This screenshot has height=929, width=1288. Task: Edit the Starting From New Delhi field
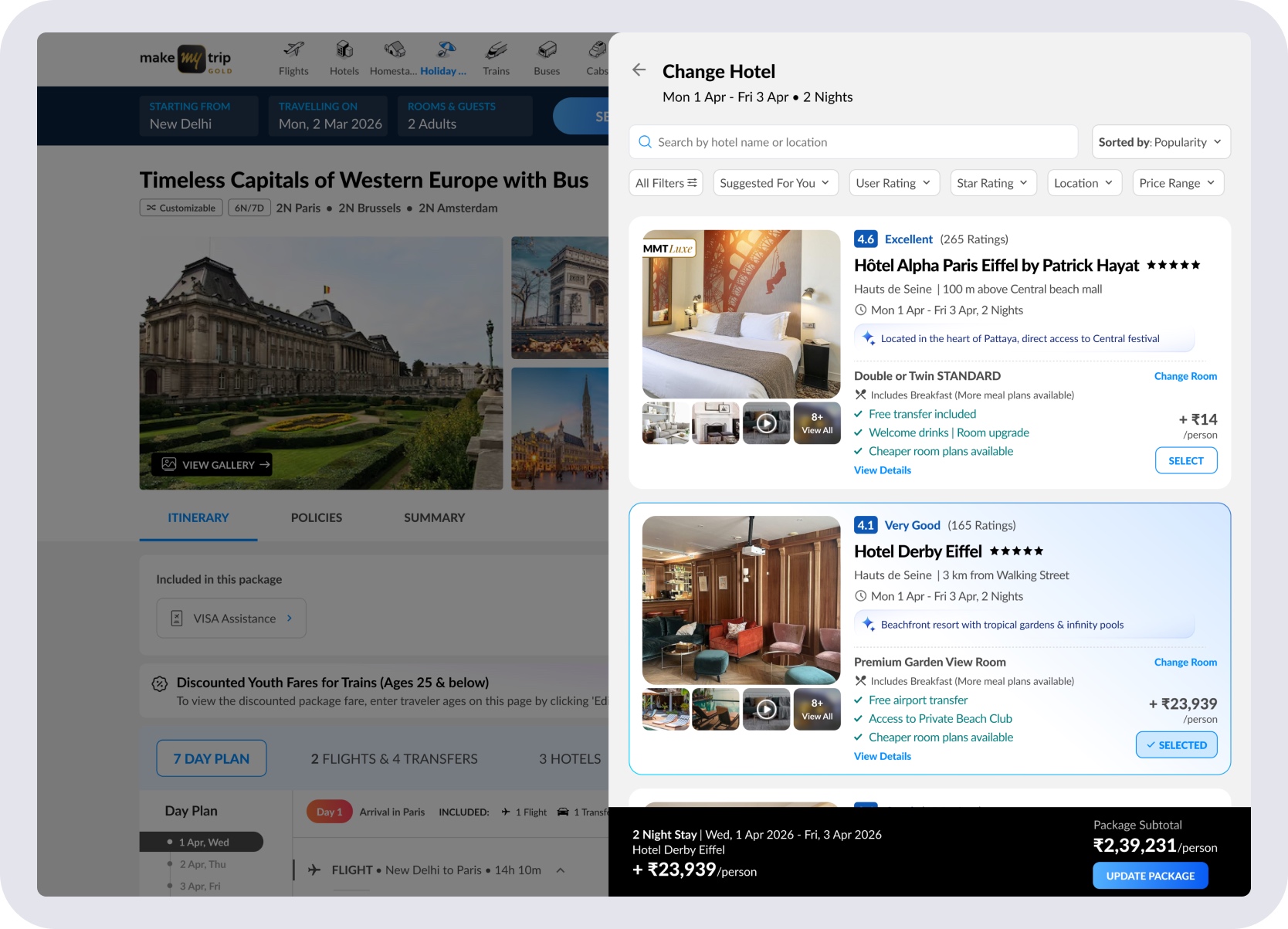198,116
